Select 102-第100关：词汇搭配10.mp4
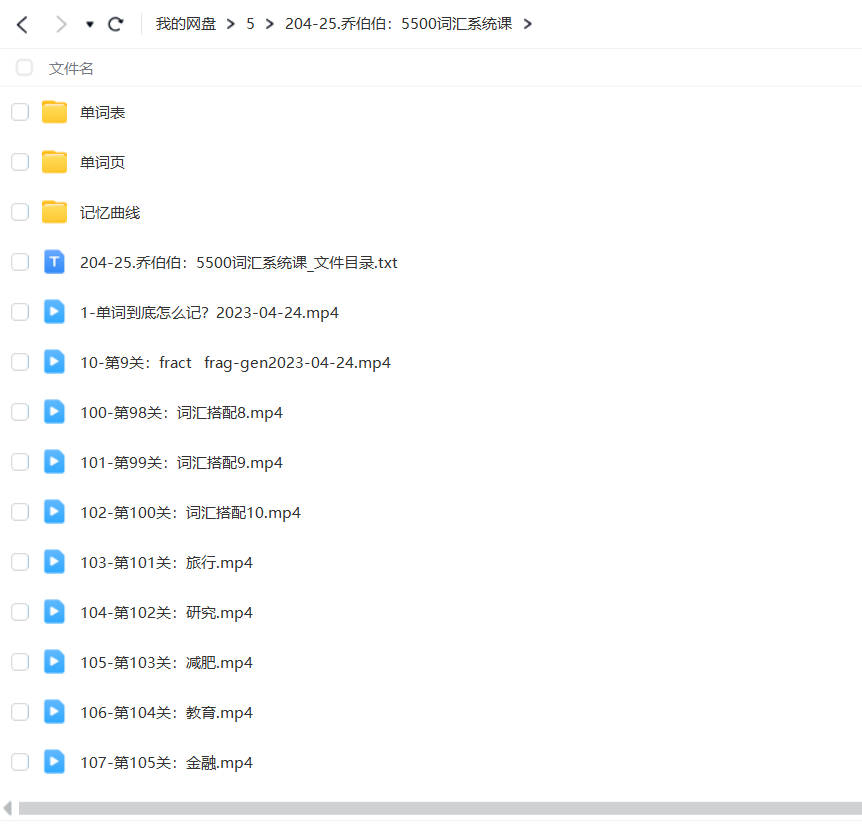Screen dimensions: 862x828 (x=191, y=513)
